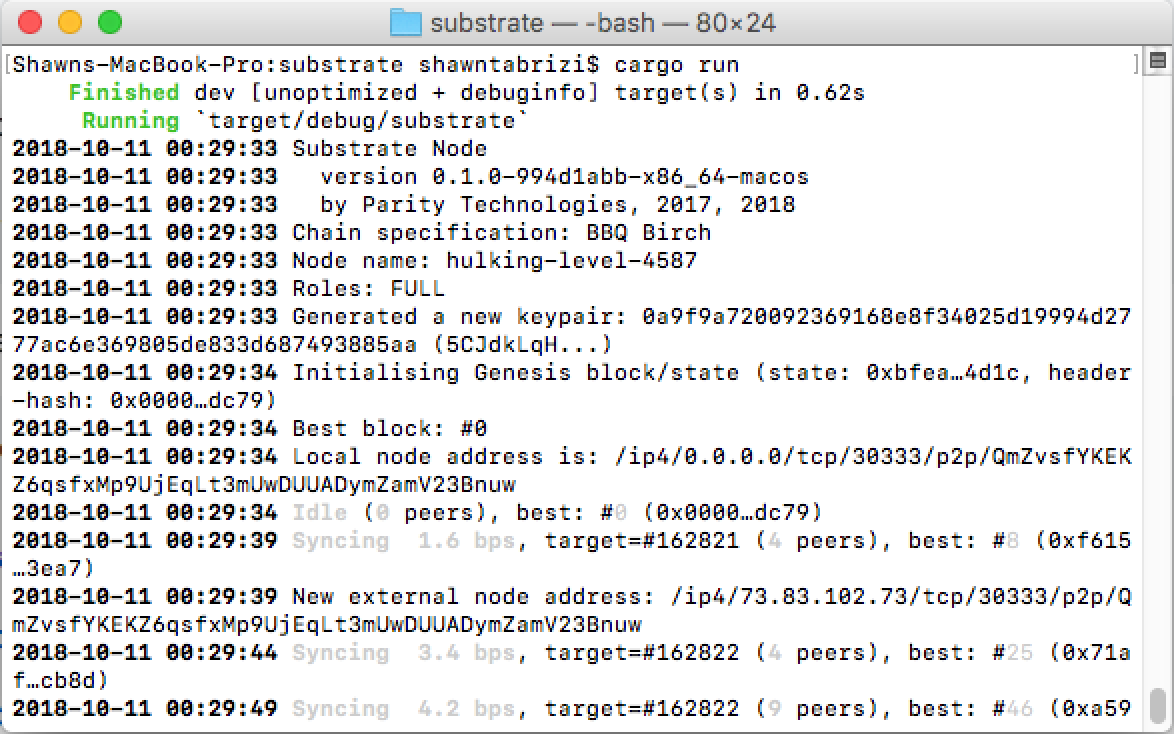Select the green Finished build status text

122,92
